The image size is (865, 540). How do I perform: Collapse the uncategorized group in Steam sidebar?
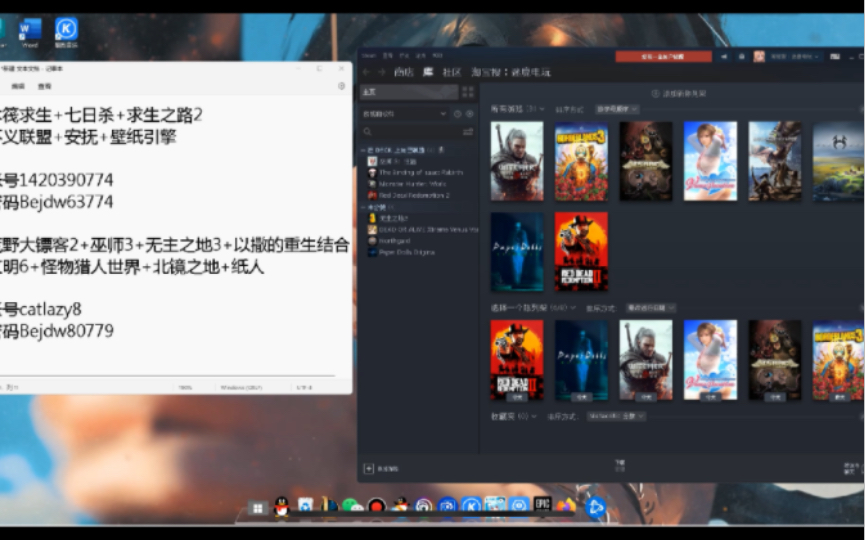pyautogui.click(x=364, y=207)
